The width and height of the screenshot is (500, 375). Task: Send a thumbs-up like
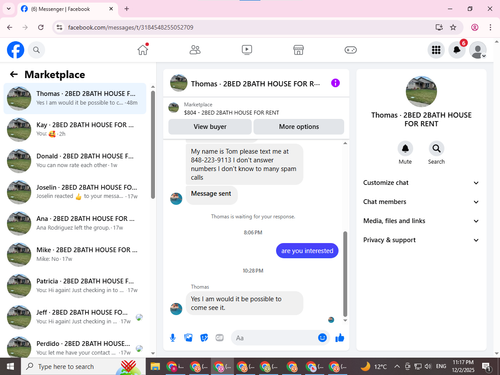click(x=340, y=338)
